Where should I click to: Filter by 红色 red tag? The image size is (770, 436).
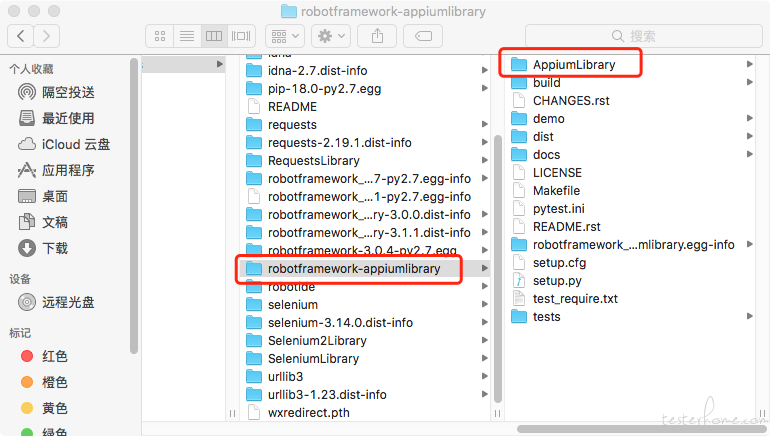[44, 356]
